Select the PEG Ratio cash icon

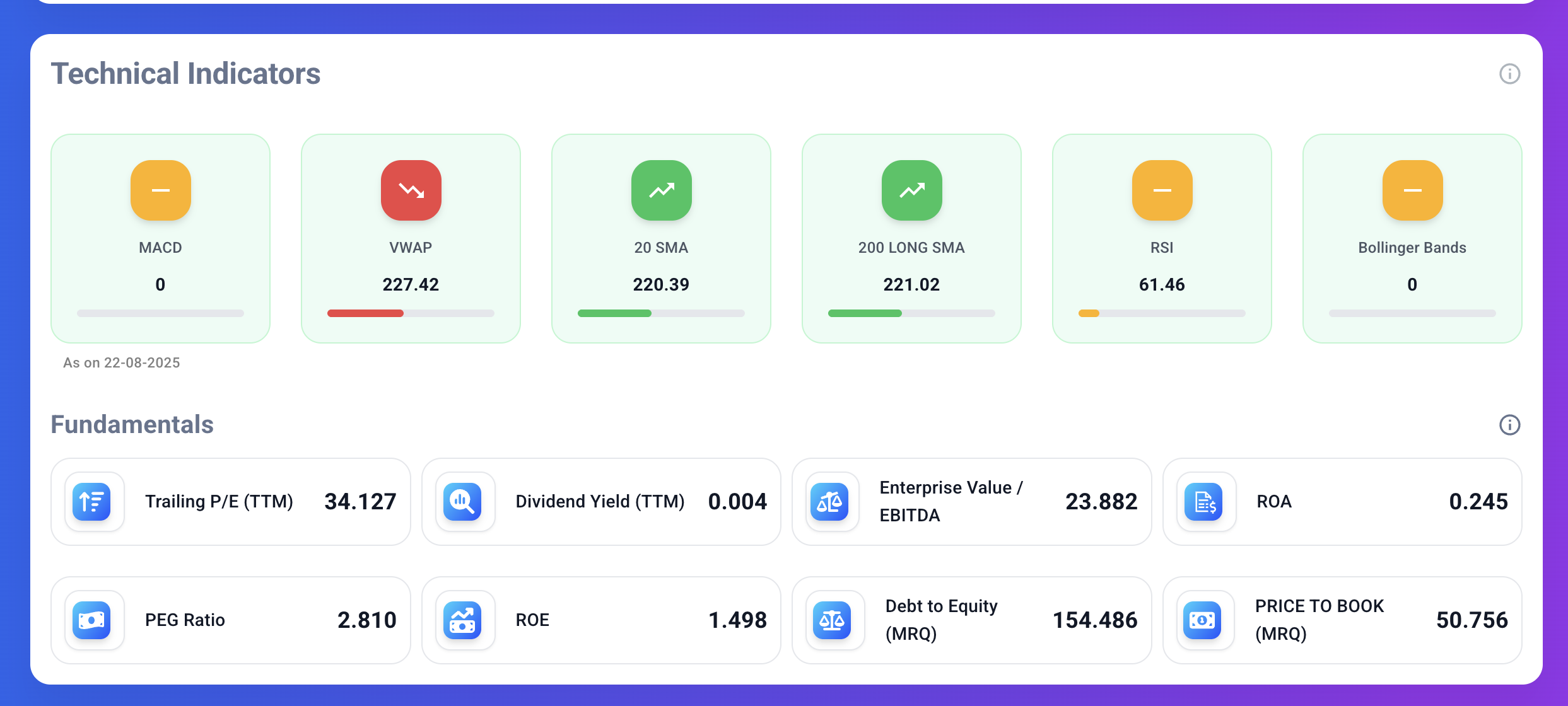pos(93,620)
